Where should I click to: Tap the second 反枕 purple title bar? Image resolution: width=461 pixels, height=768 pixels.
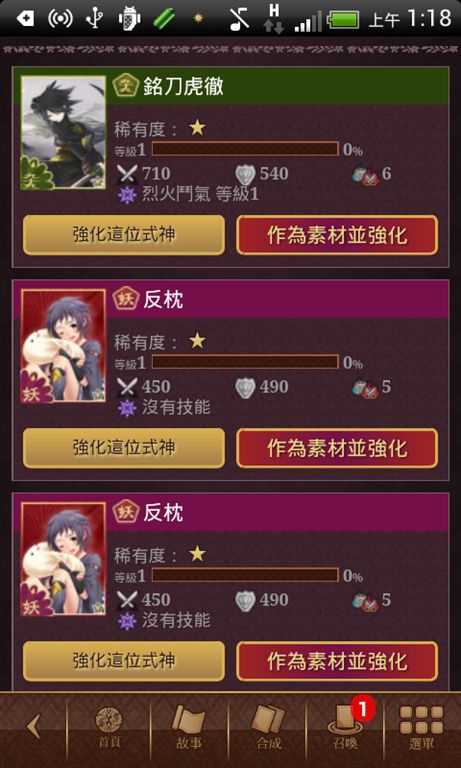278,512
